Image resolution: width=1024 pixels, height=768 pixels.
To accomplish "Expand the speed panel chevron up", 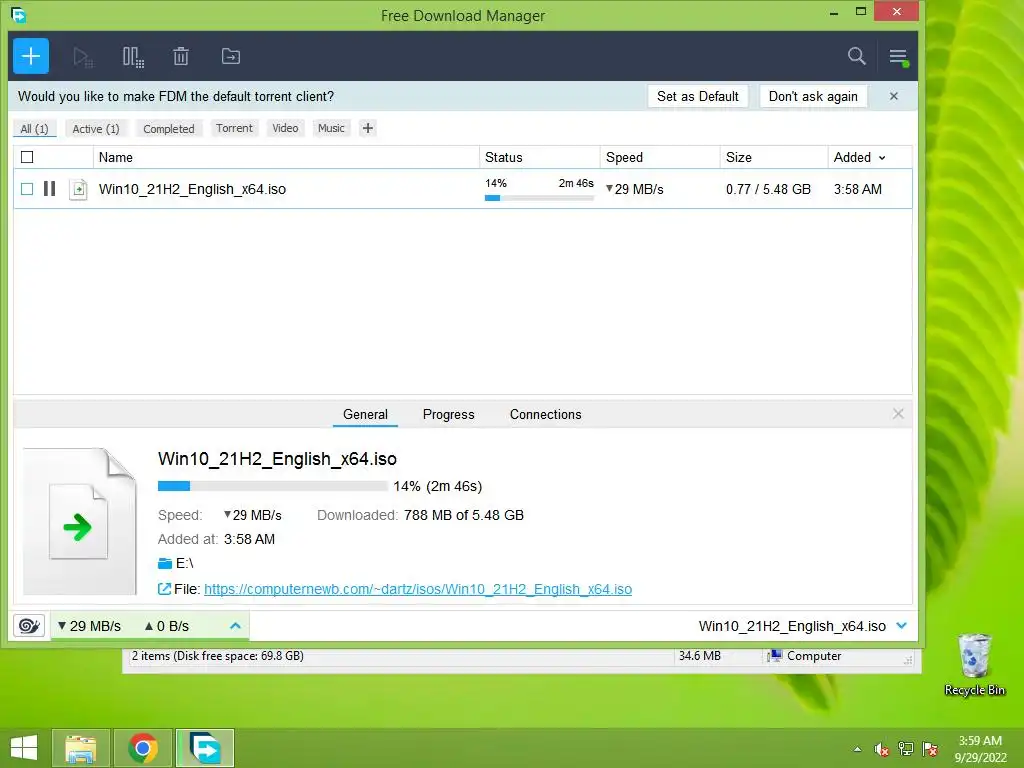I will tap(236, 626).
